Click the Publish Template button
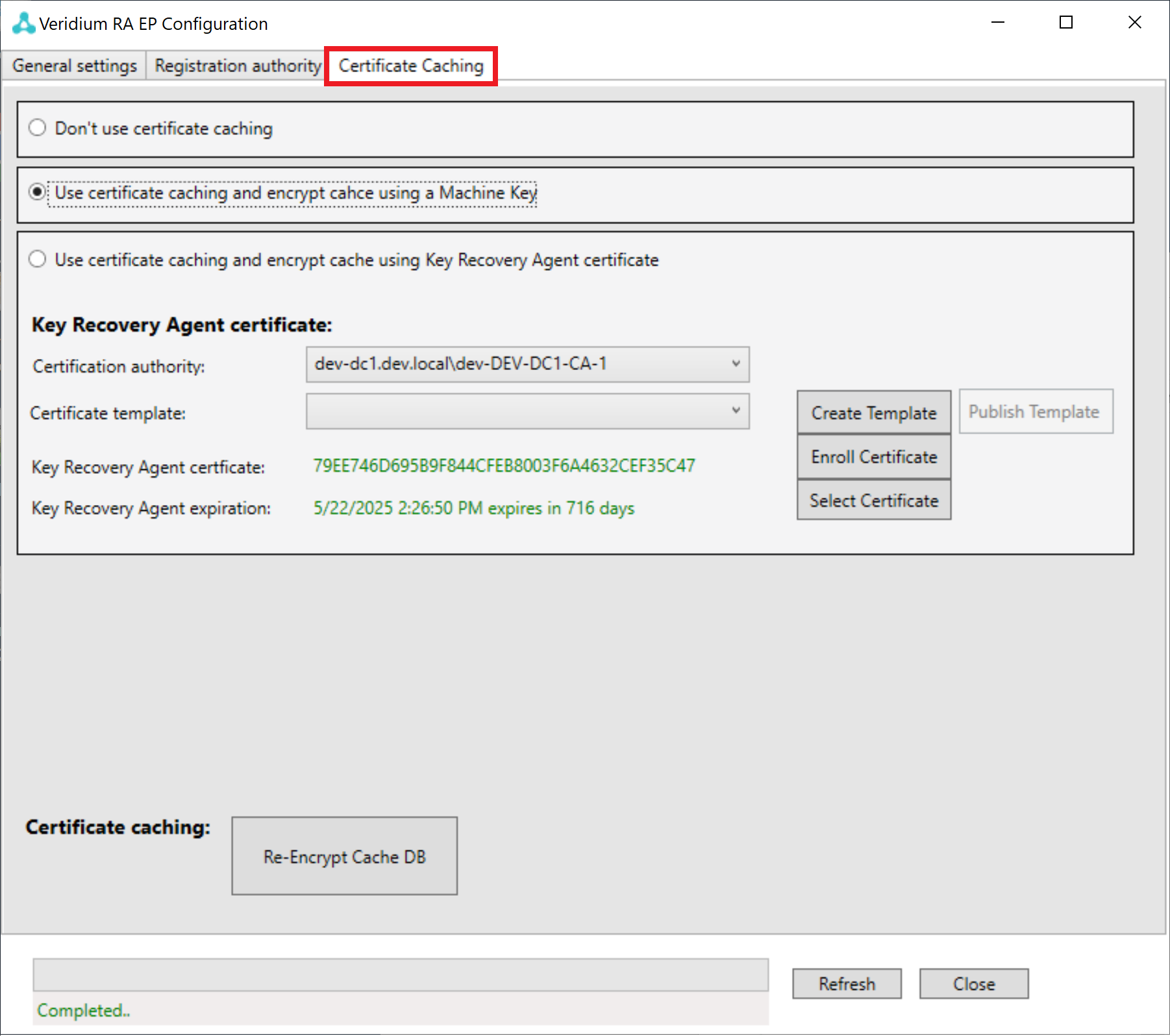This screenshot has height=1036, width=1170. coord(1035,412)
